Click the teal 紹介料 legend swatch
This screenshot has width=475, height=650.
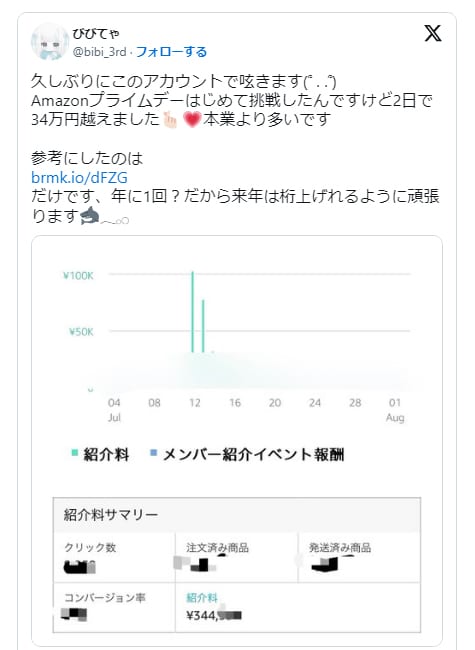[75, 453]
